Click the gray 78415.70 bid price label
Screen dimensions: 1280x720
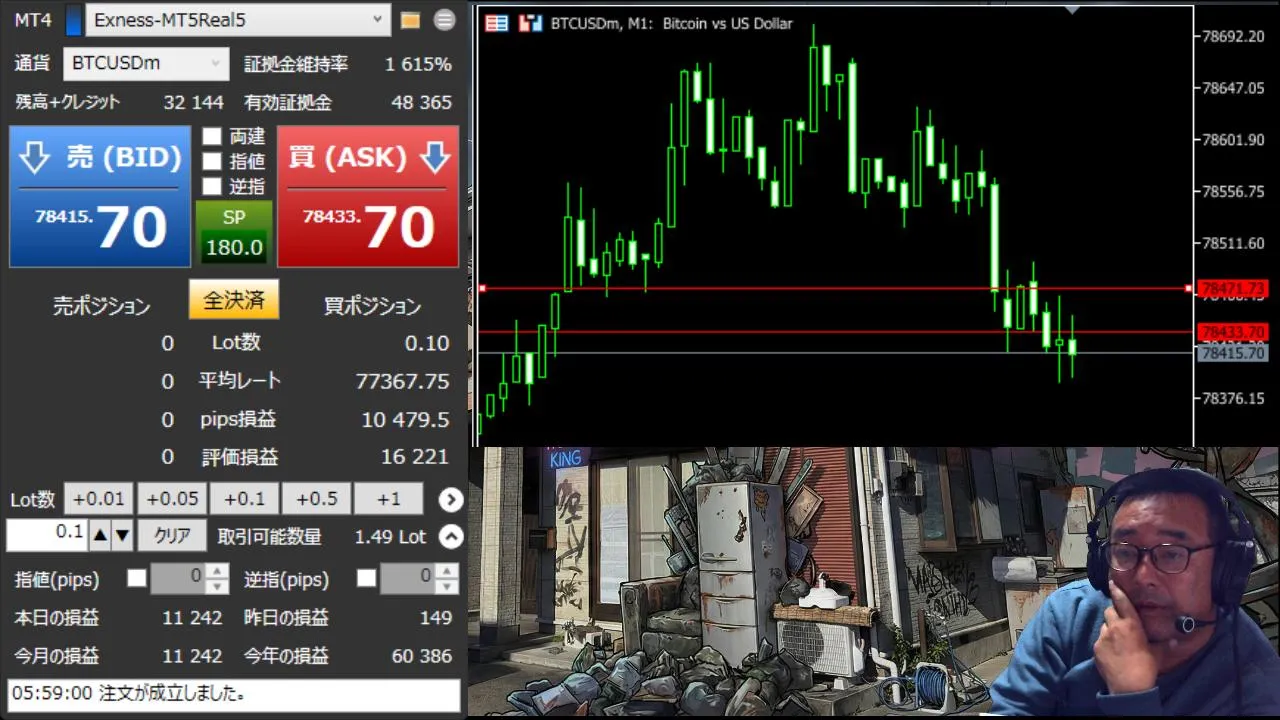click(x=1232, y=353)
